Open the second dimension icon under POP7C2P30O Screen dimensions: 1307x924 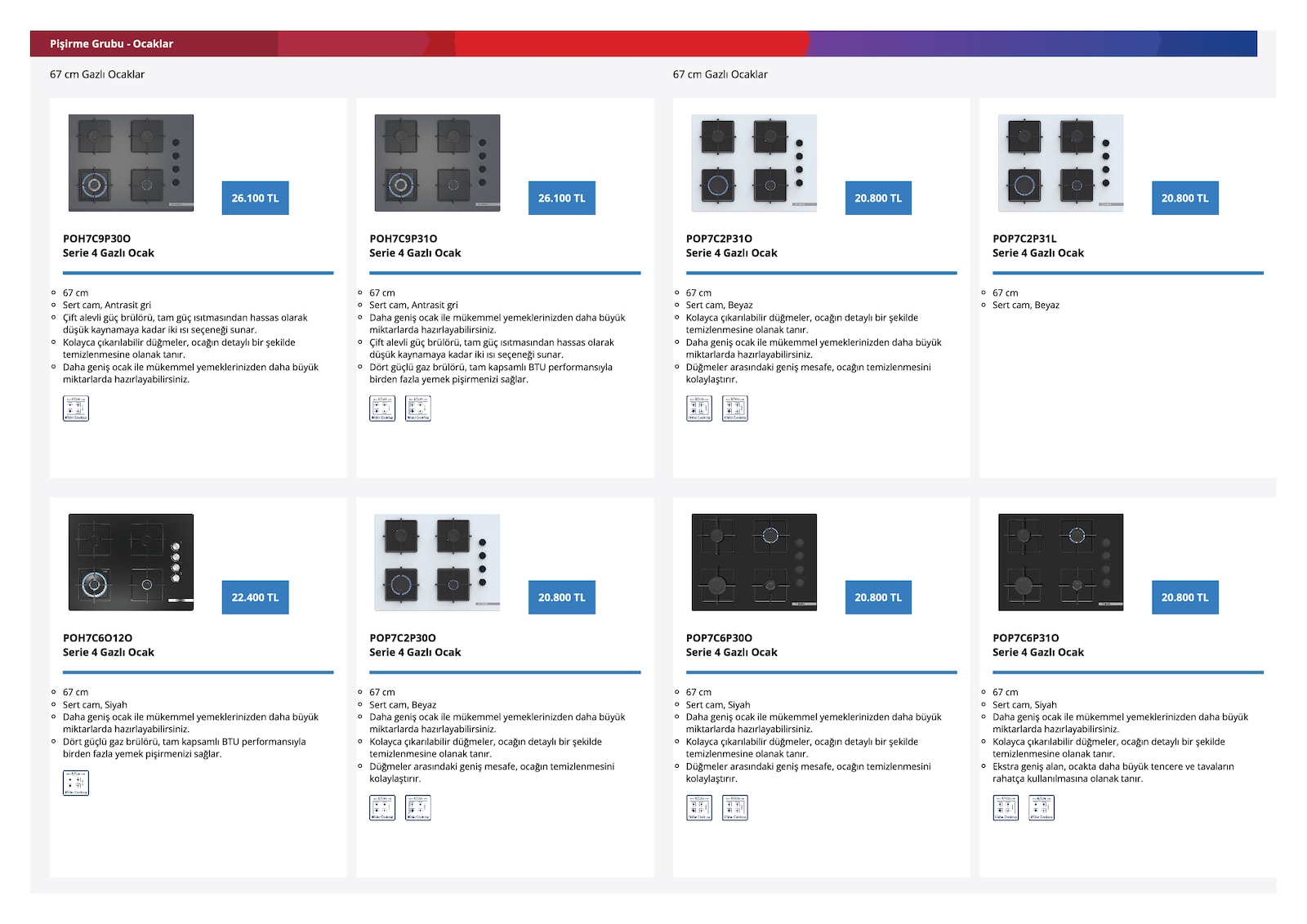418,807
